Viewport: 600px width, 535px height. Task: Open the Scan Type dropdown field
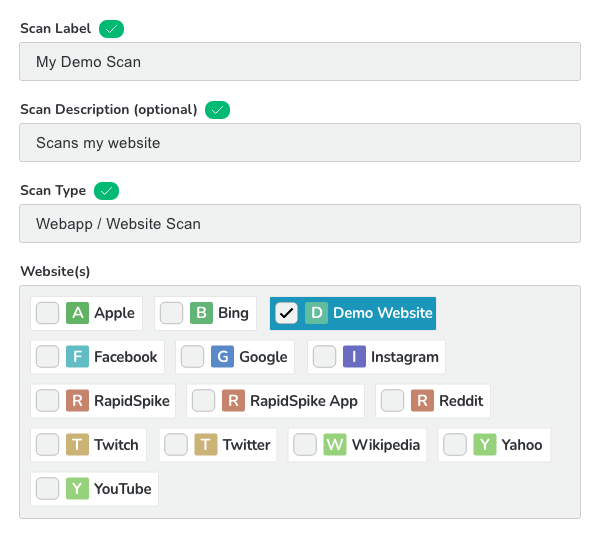(x=300, y=223)
